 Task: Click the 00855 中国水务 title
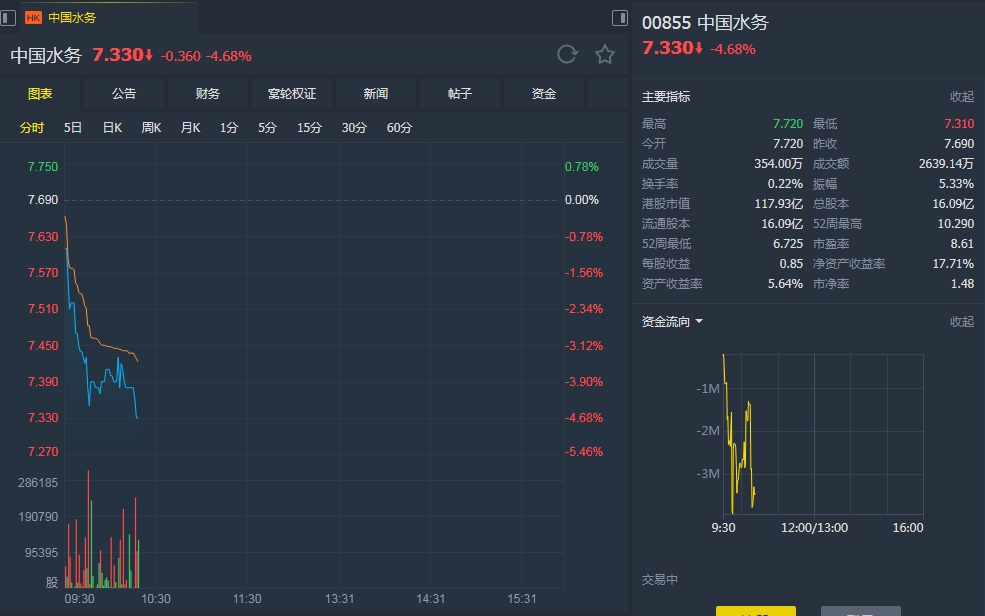(x=705, y=23)
